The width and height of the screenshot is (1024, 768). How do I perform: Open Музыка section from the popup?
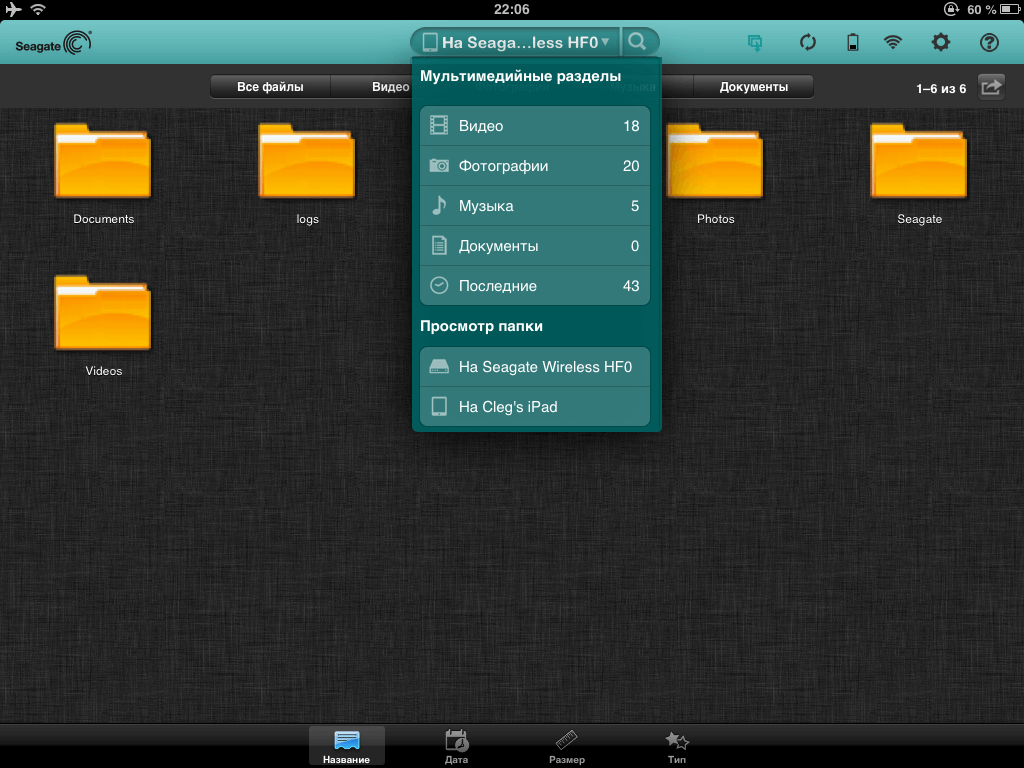pyautogui.click(x=535, y=206)
